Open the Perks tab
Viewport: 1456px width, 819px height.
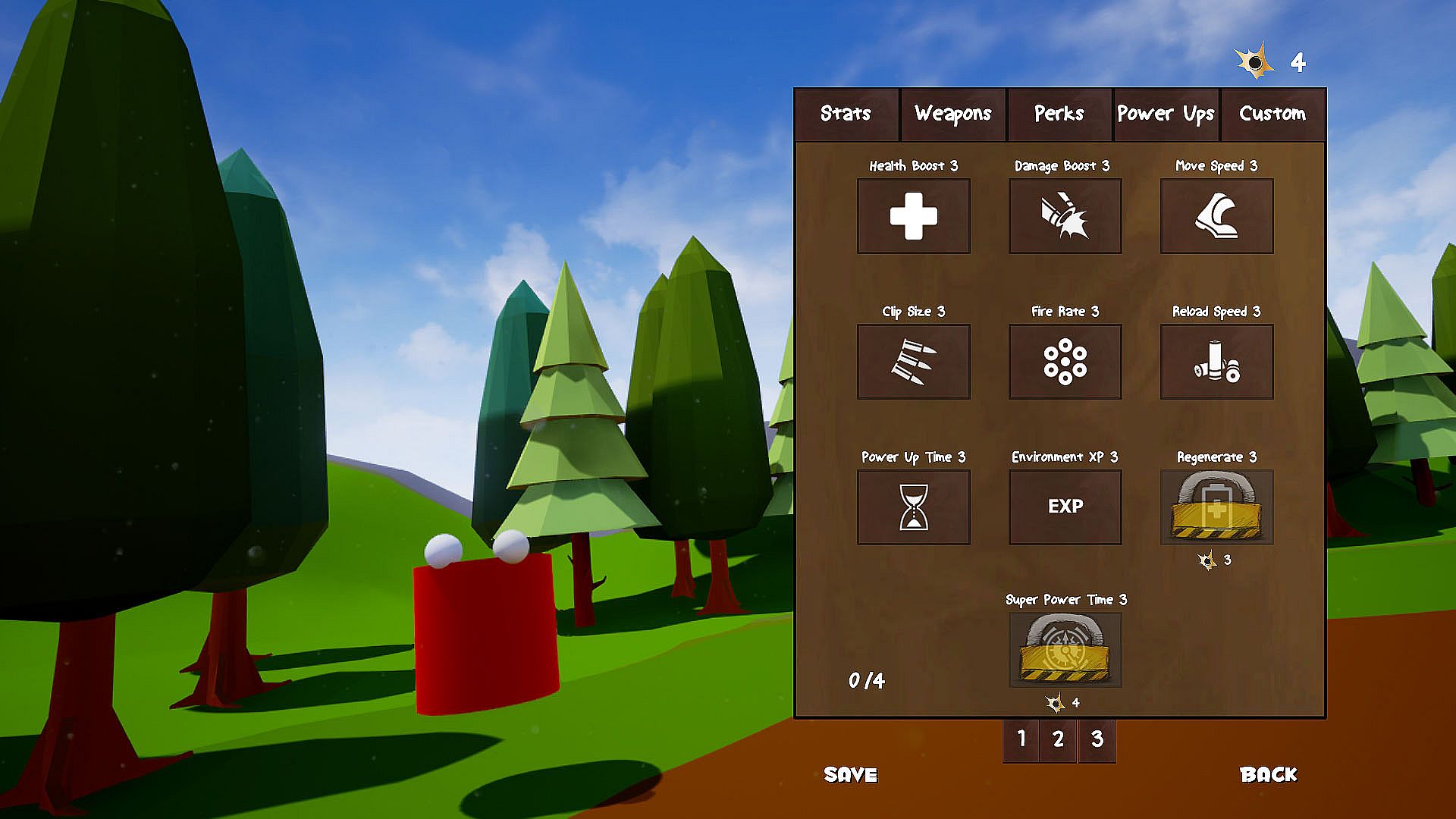point(1059,114)
